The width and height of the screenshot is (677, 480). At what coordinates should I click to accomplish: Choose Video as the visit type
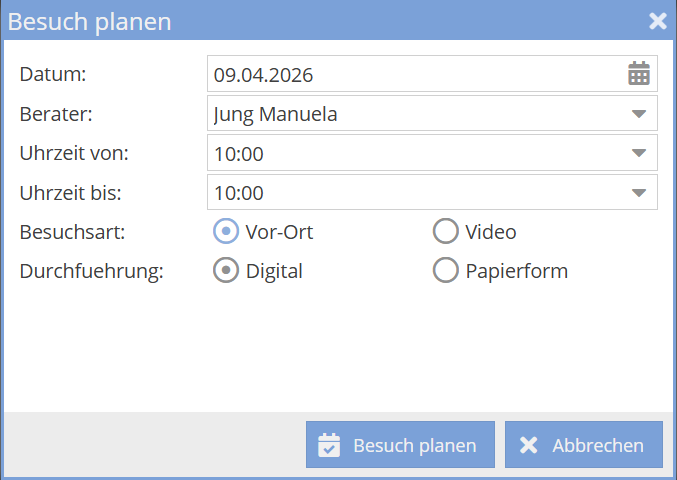(445, 232)
